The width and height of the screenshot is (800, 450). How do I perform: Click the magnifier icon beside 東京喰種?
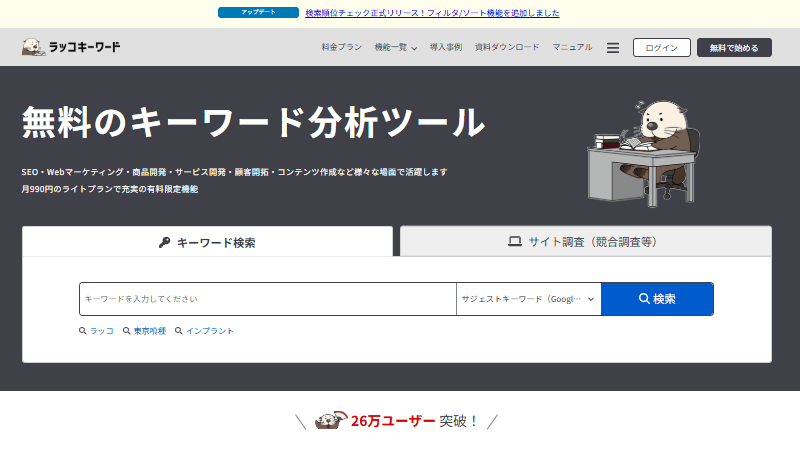pos(127,331)
